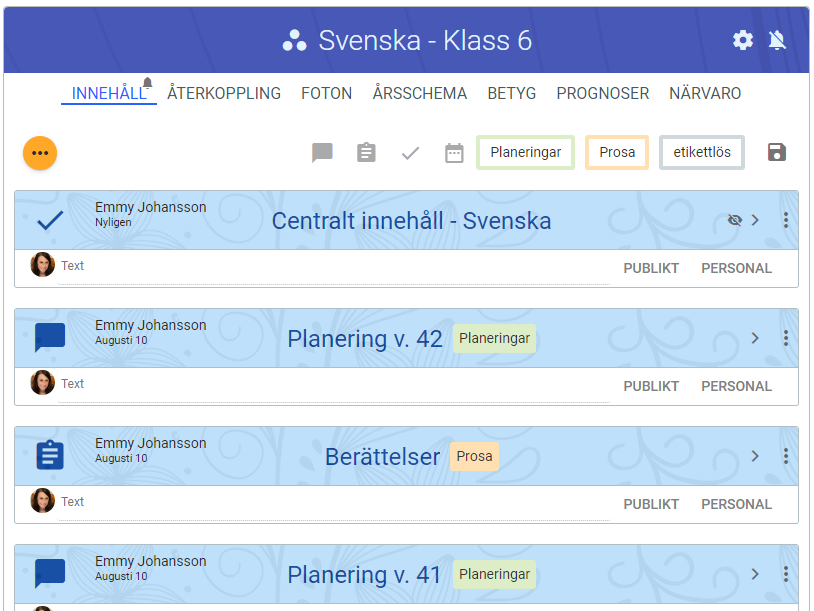The image size is (814, 611).
Task: Select the Prosa label filter
Action: (x=617, y=153)
